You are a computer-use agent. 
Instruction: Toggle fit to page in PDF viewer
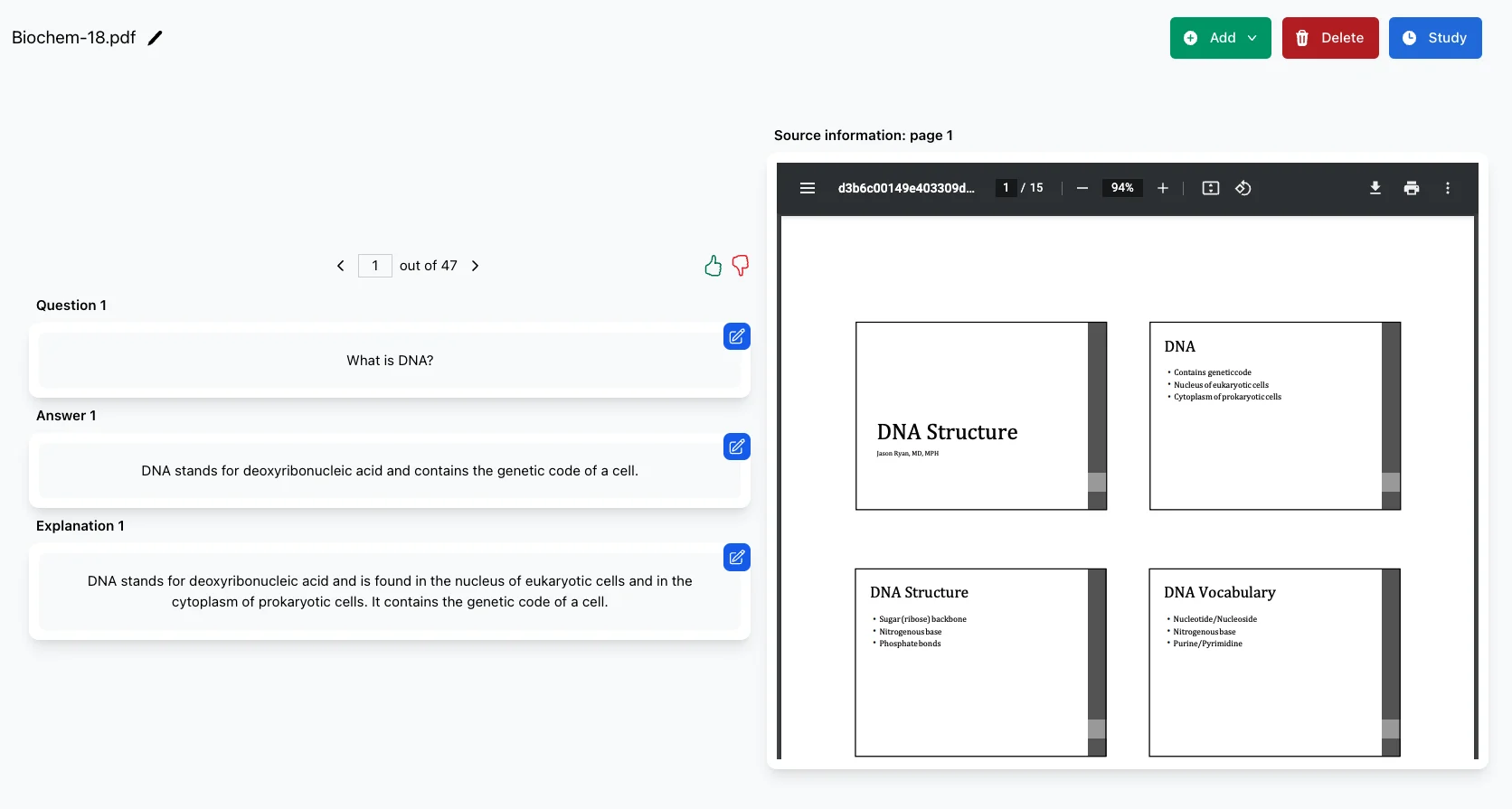(x=1210, y=188)
